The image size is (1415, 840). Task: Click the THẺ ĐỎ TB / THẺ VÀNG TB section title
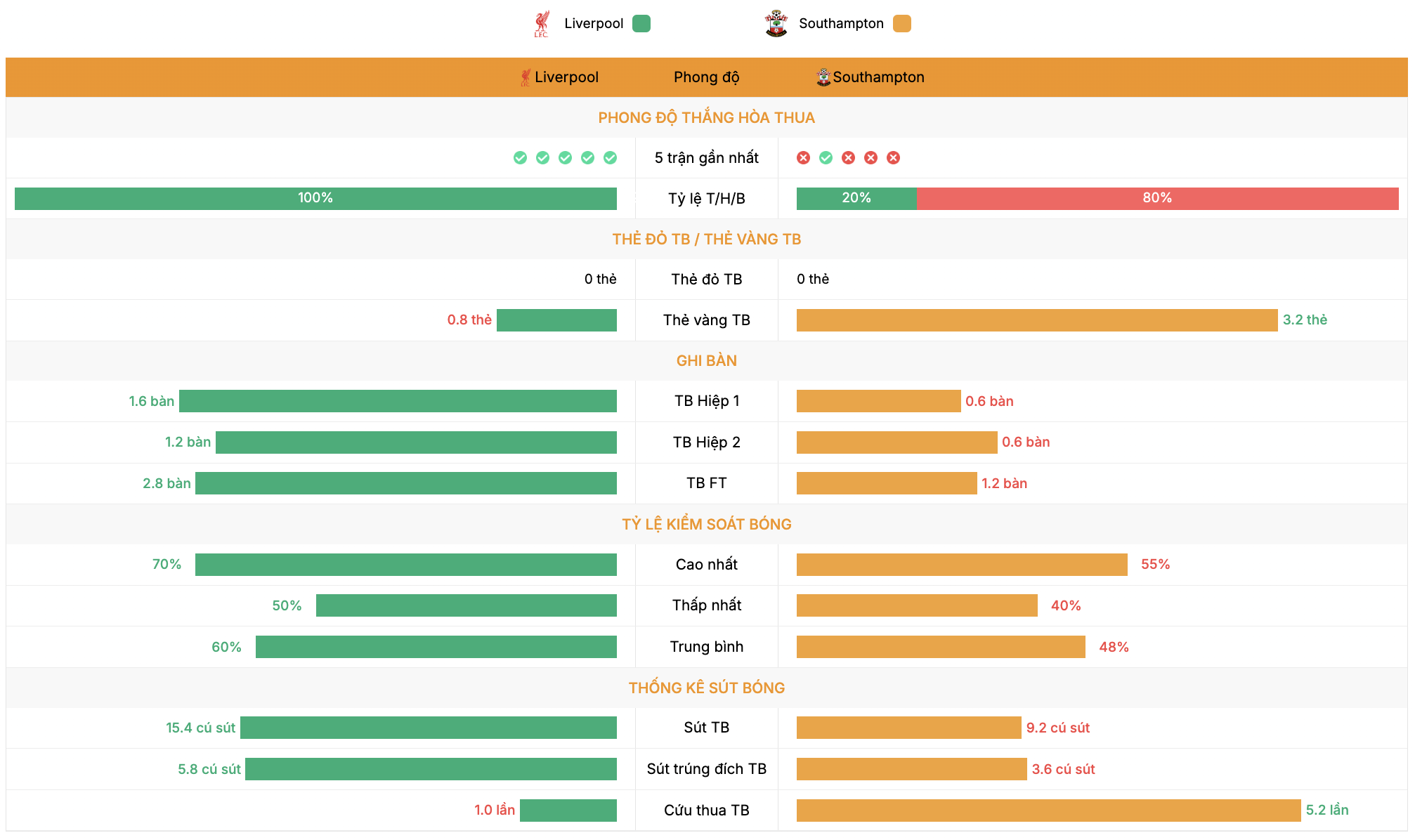[x=706, y=239]
